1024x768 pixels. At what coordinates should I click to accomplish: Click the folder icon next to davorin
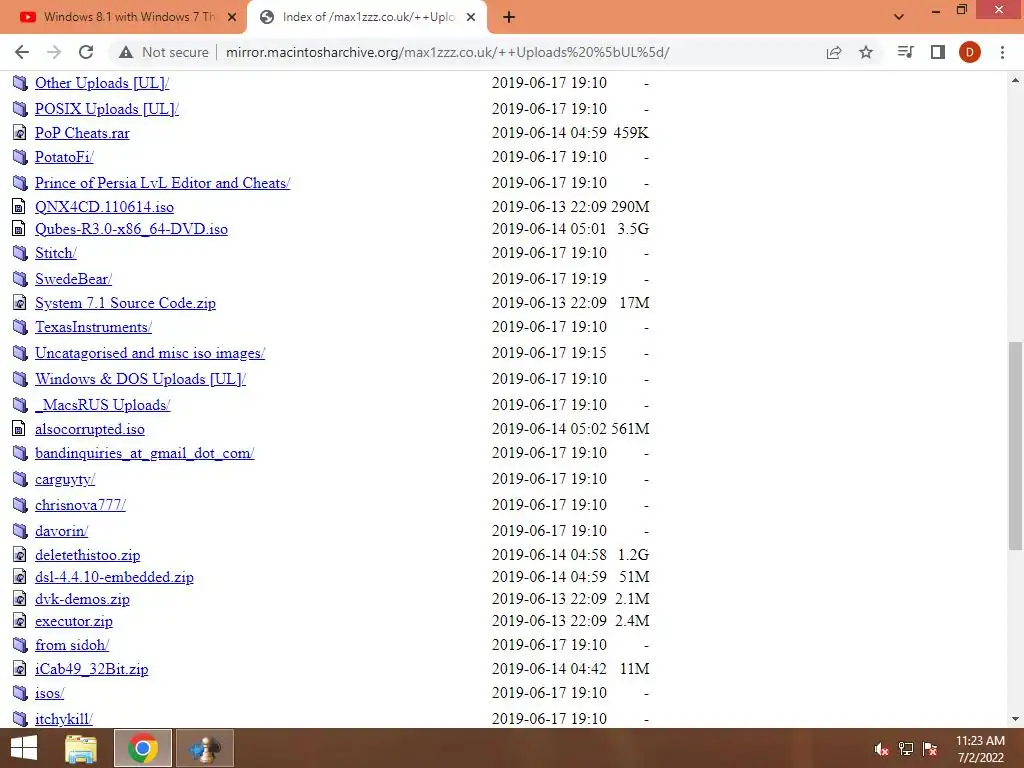coord(20,531)
